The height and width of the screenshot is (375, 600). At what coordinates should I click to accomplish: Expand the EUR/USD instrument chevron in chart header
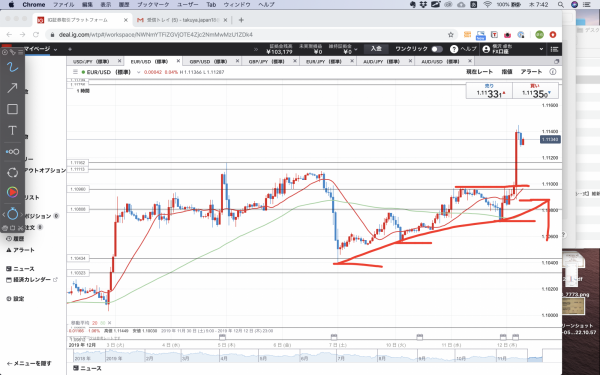point(139,72)
